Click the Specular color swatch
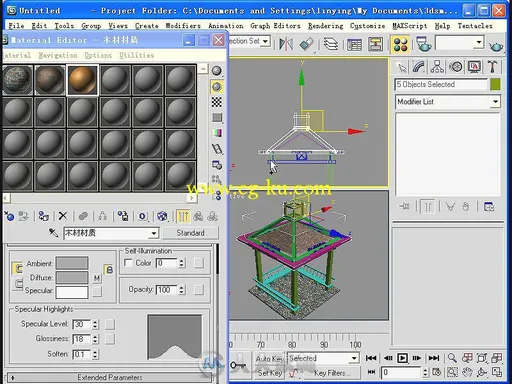Screen dimensions: 512x384 pos(72,292)
